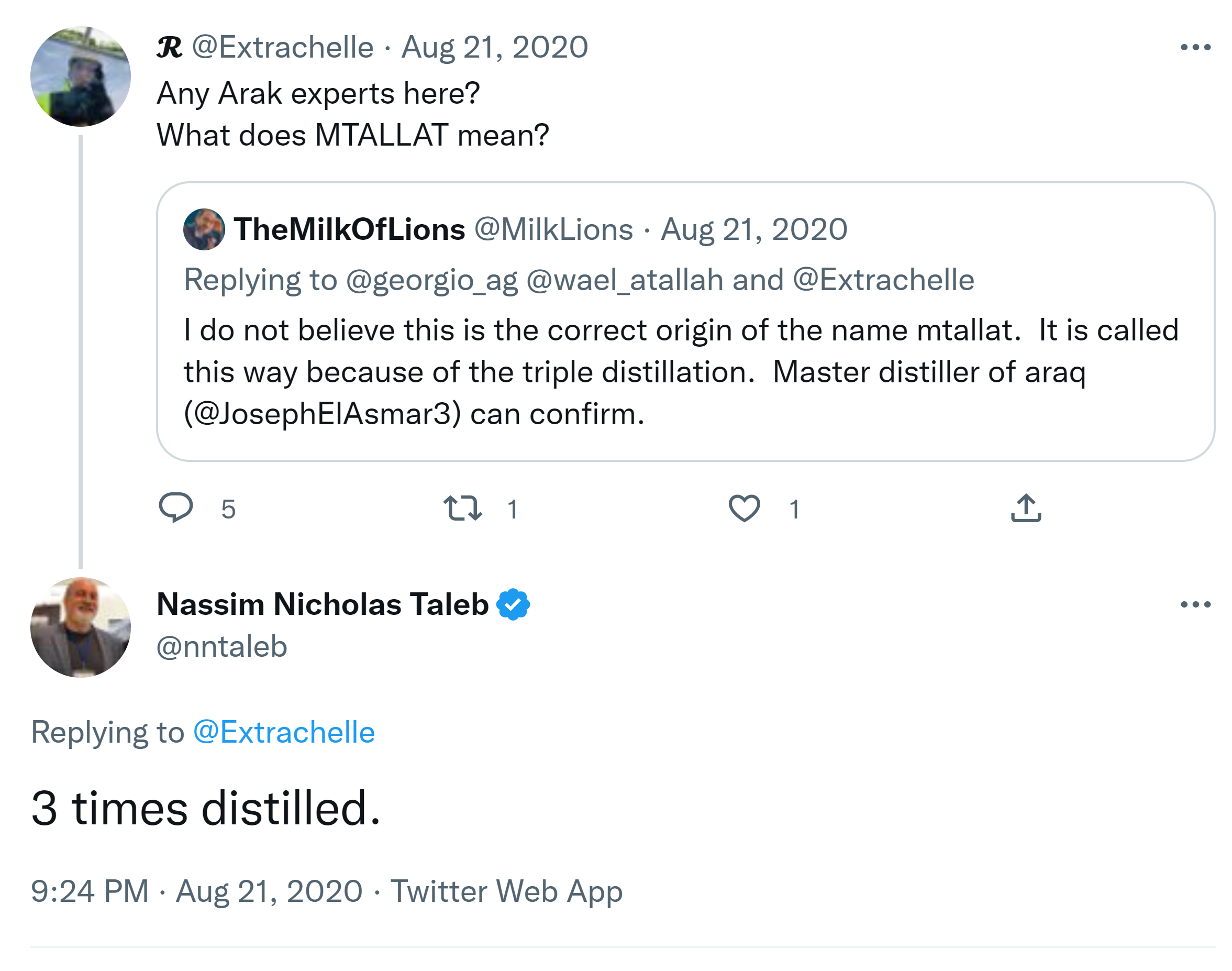Click the Aug 21, 2020 date on top tweet
The image size is (1232, 971).
[494, 47]
